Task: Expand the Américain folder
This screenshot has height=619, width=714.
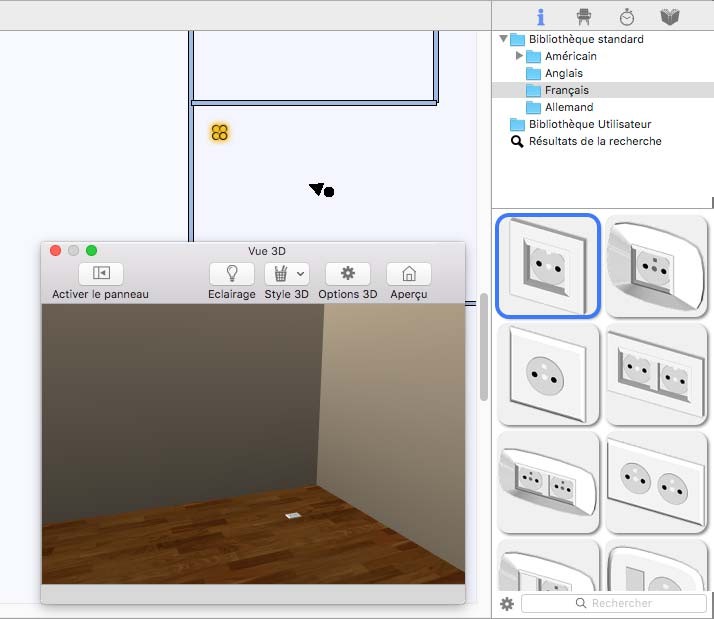Action: pyautogui.click(x=520, y=56)
